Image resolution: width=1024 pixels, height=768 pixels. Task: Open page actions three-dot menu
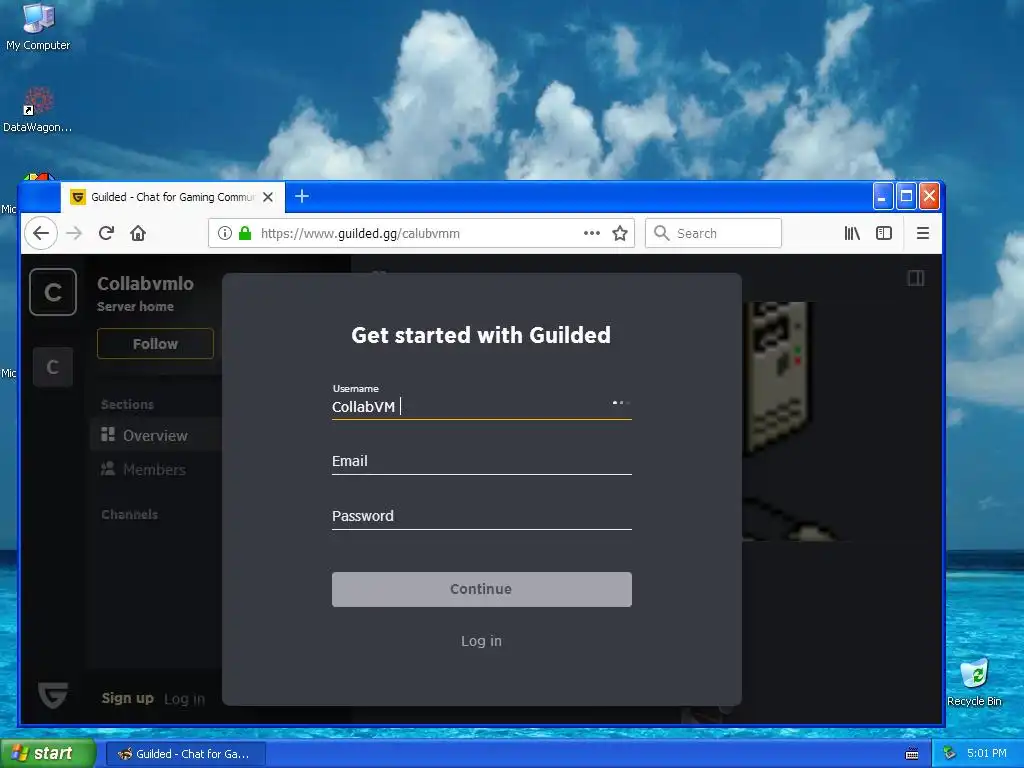(592, 233)
